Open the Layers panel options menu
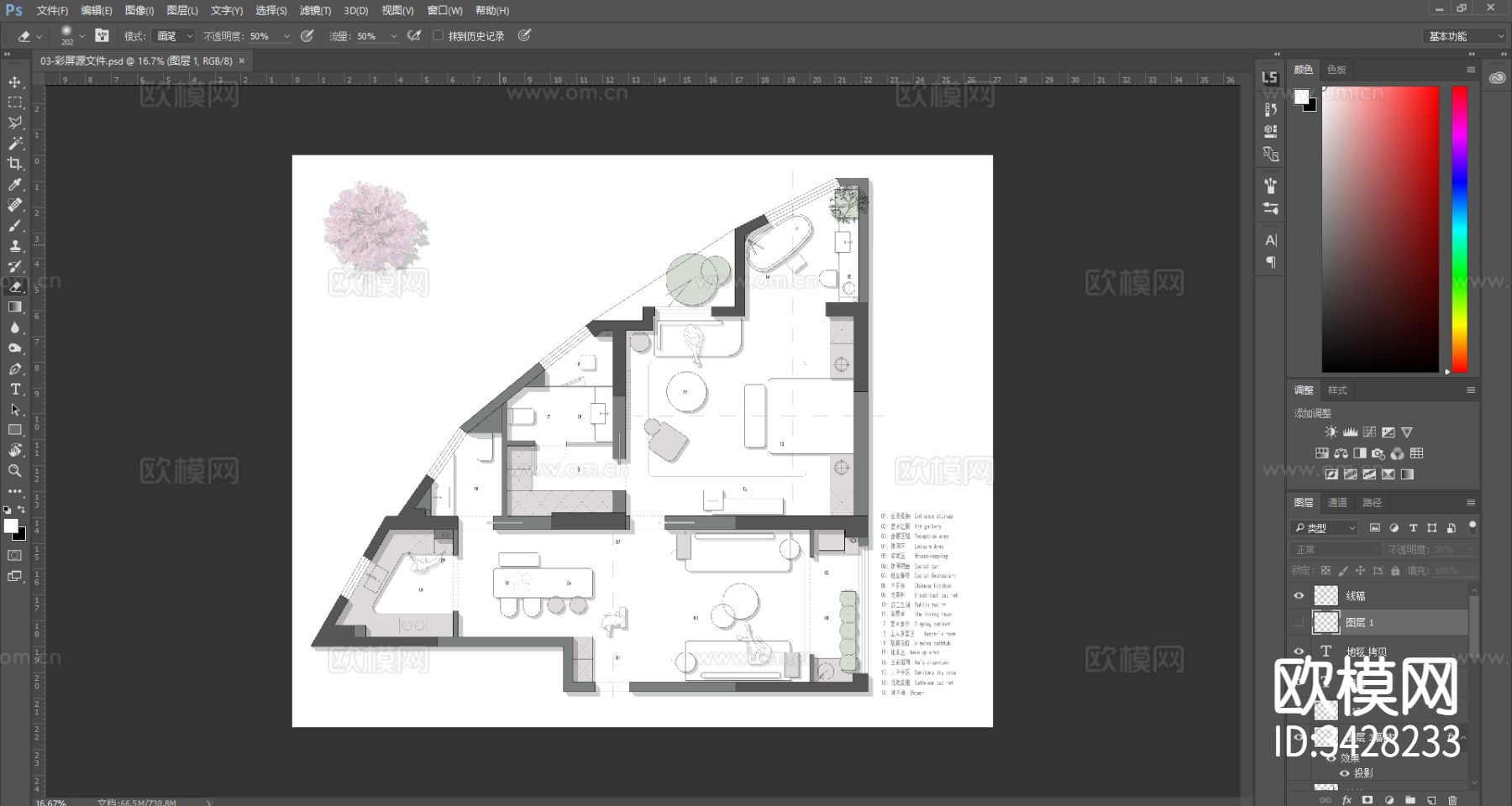This screenshot has height=806, width=1512. tap(1471, 502)
